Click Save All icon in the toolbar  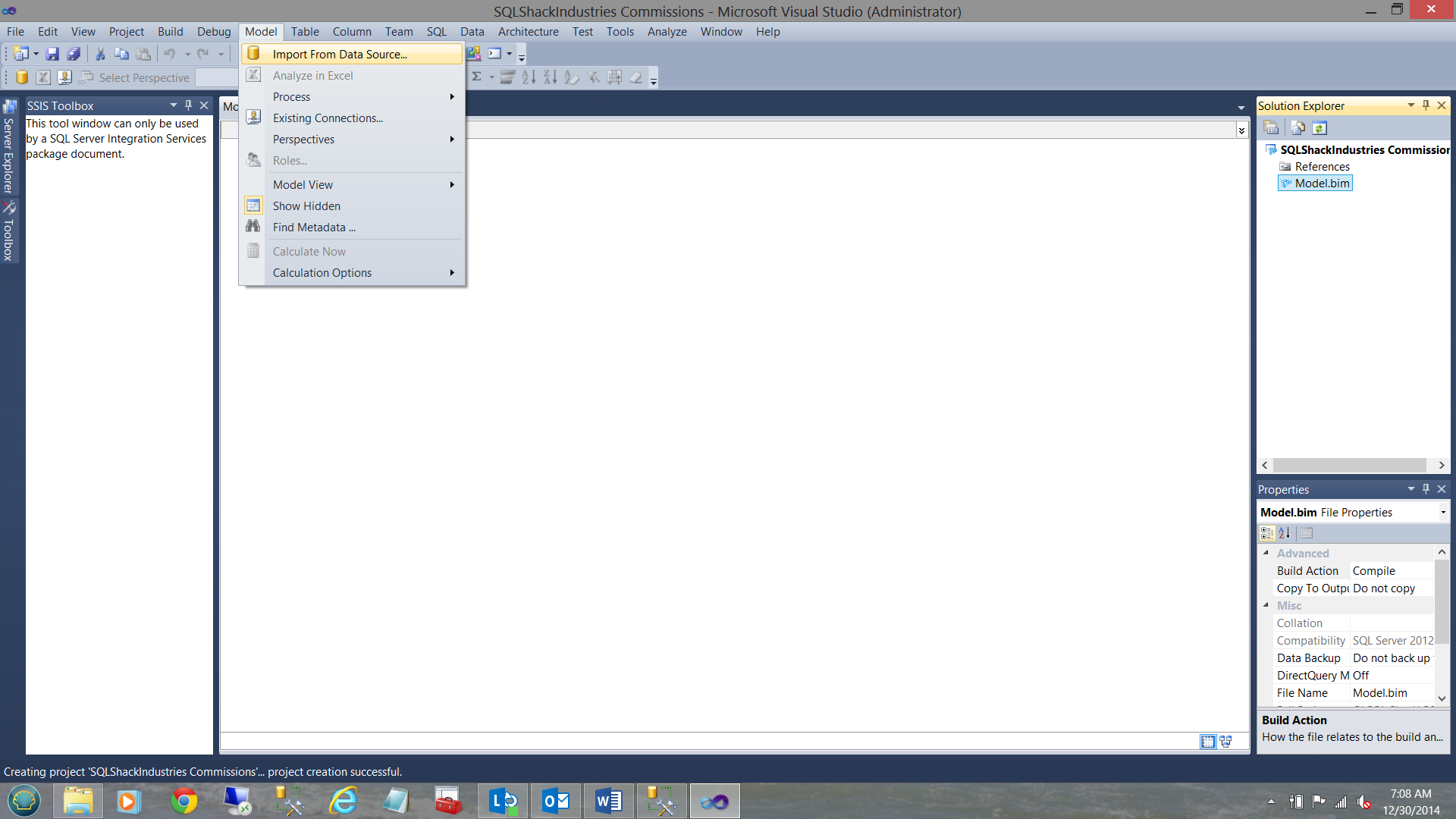74,54
